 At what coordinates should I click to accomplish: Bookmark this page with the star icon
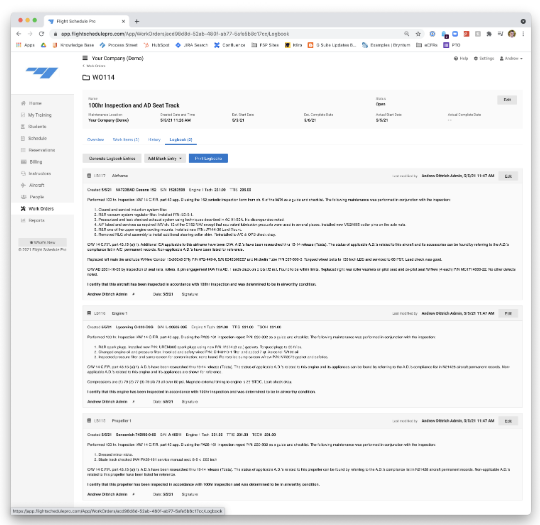point(418,34)
